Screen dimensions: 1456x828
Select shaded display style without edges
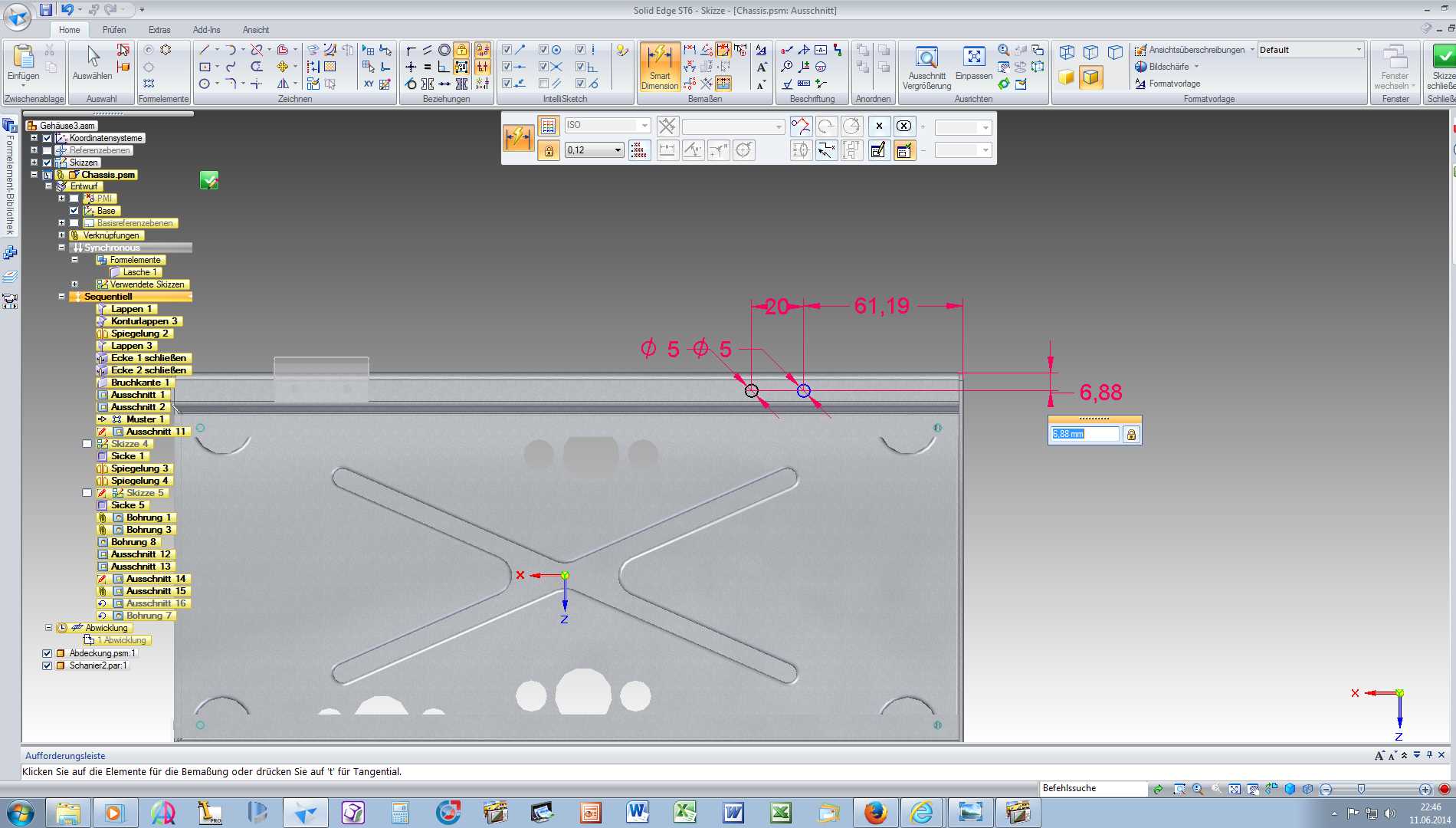1066,77
